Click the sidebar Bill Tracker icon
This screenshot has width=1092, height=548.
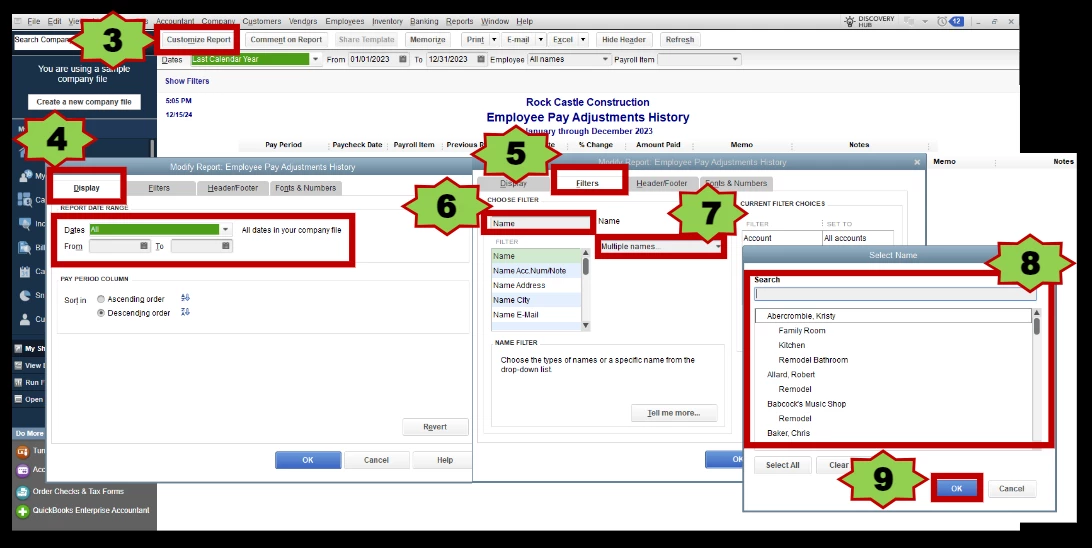pos(24,247)
